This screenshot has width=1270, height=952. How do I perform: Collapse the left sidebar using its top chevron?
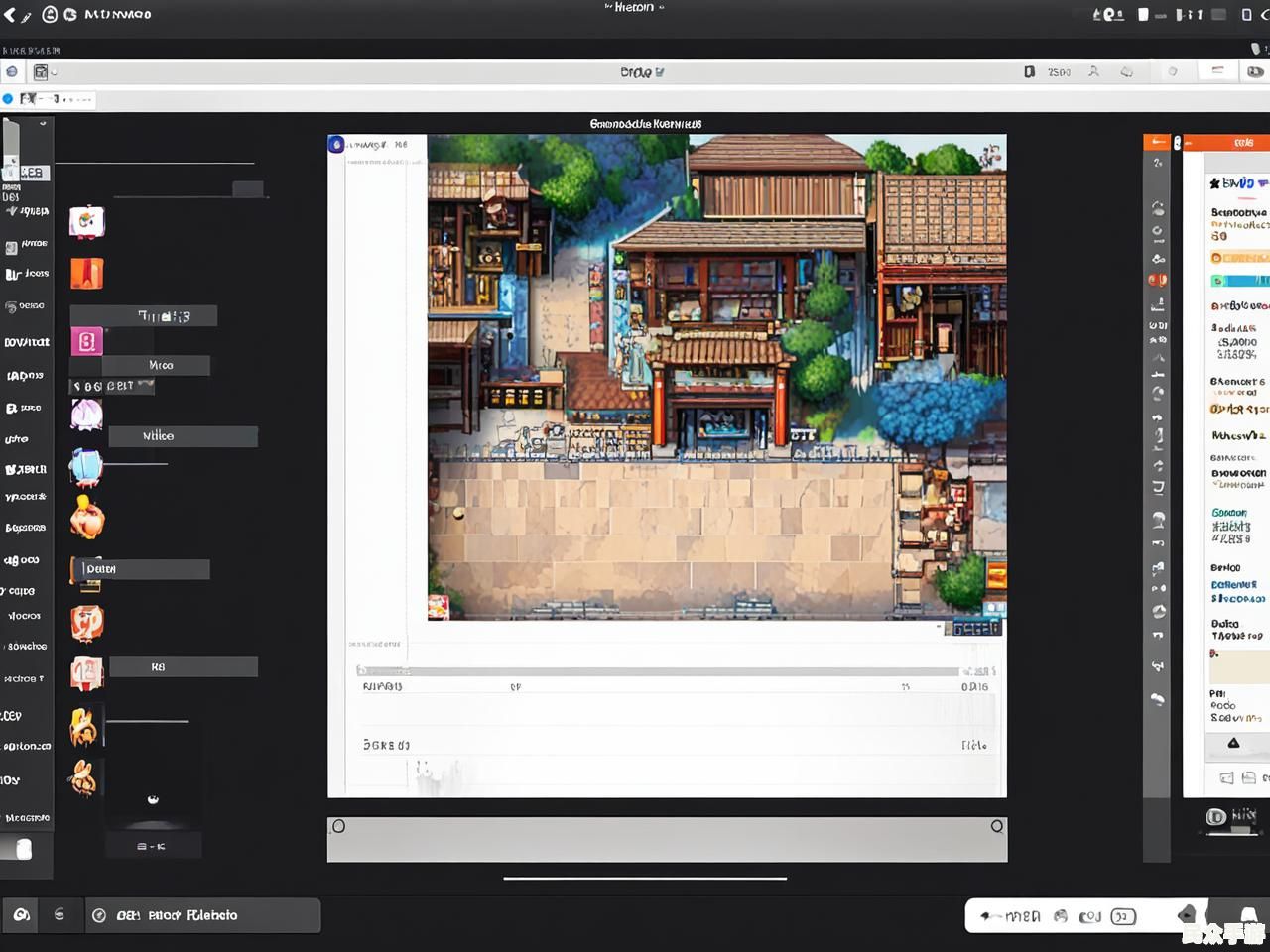pos(43,124)
